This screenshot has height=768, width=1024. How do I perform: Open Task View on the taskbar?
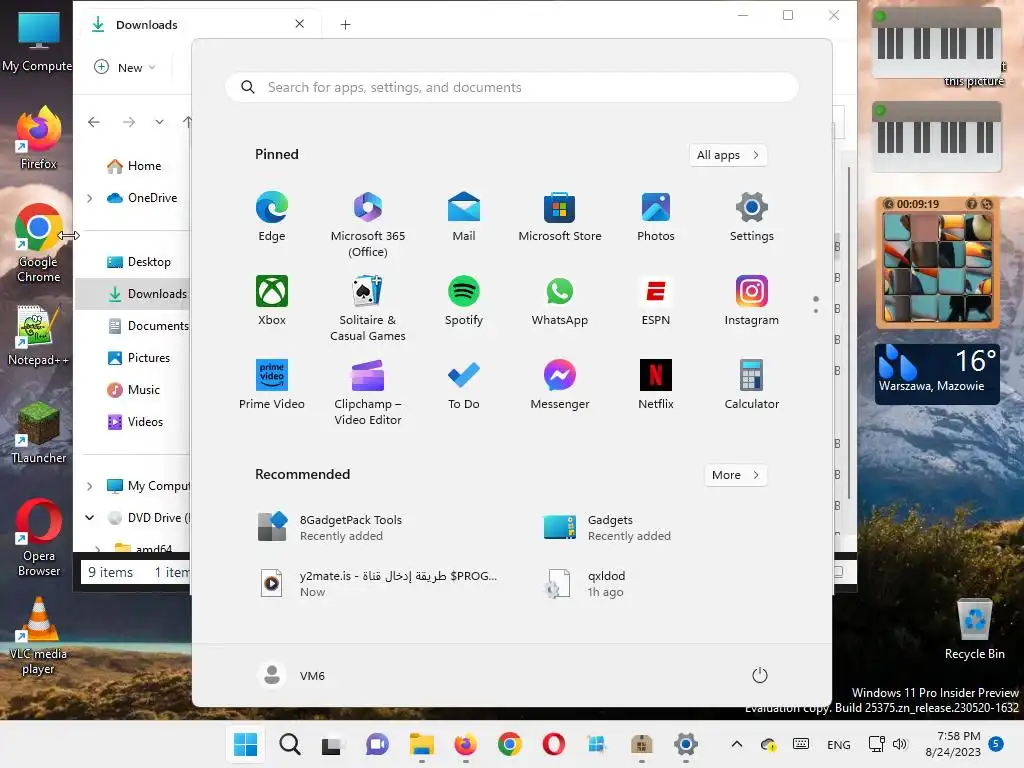click(x=332, y=744)
